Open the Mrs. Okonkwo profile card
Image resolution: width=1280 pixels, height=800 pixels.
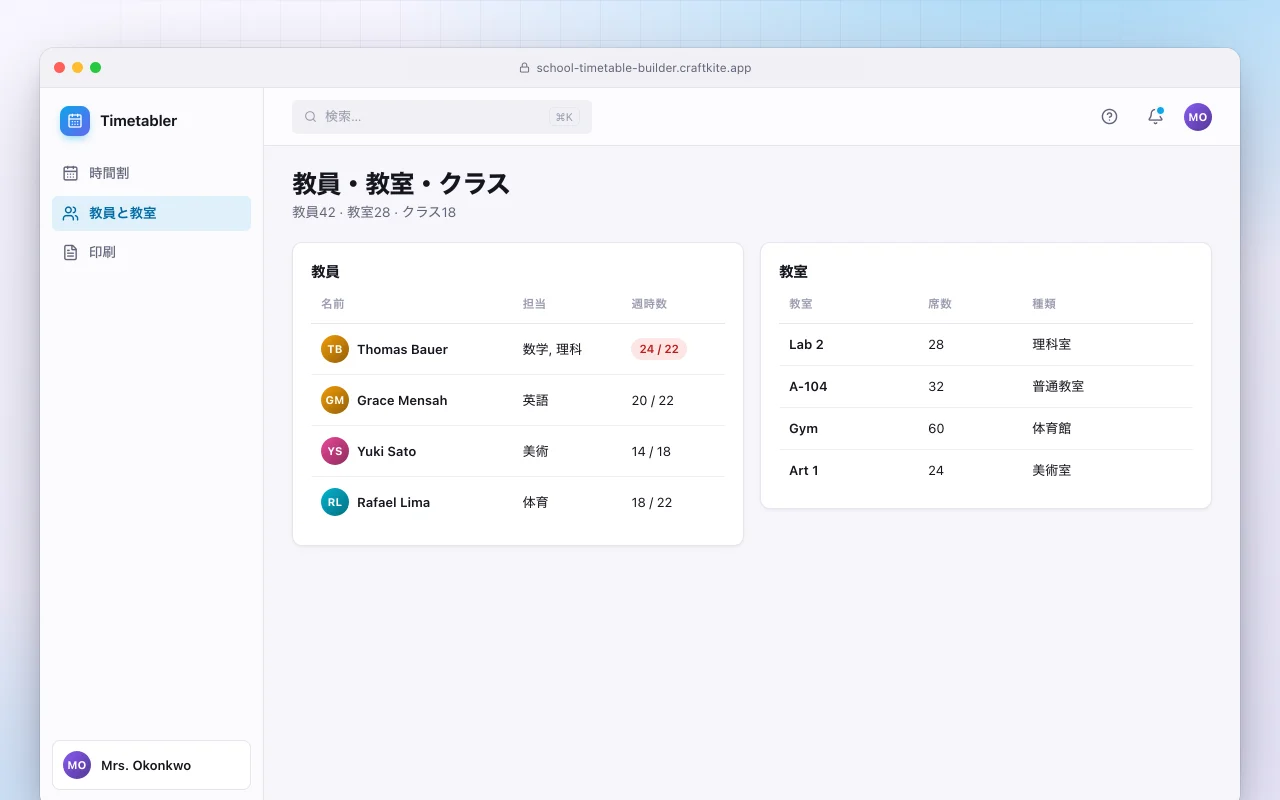pyautogui.click(x=151, y=765)
